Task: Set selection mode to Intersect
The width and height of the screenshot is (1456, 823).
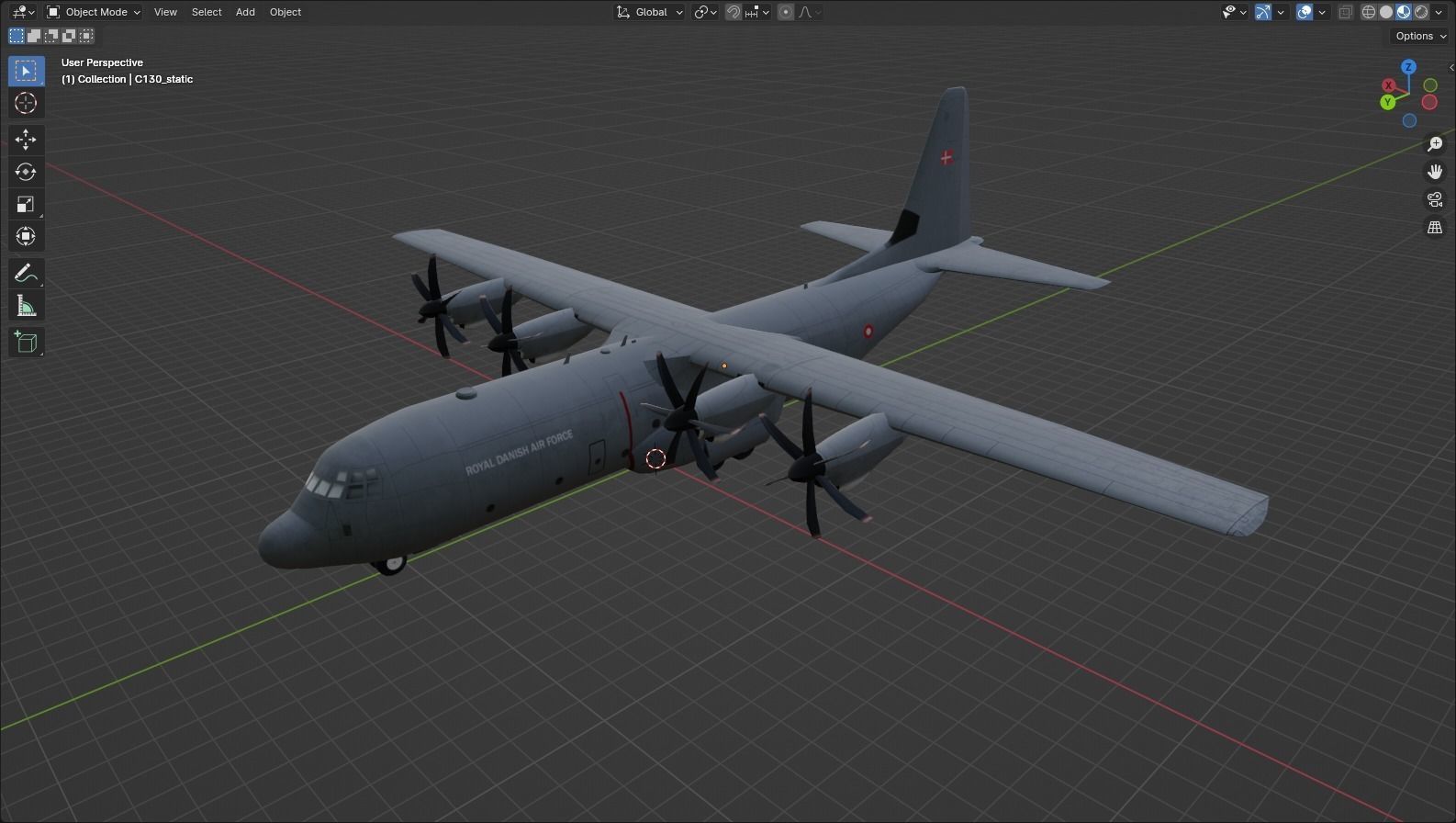Action: (86, 36)
